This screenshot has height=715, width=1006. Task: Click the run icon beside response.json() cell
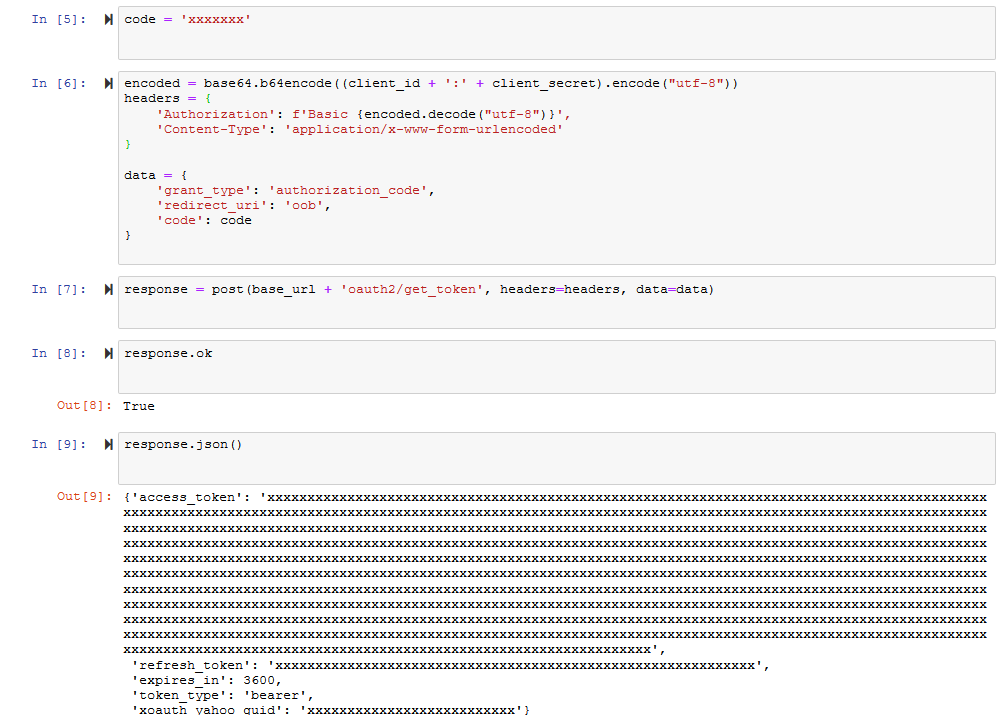click(108, 443)
